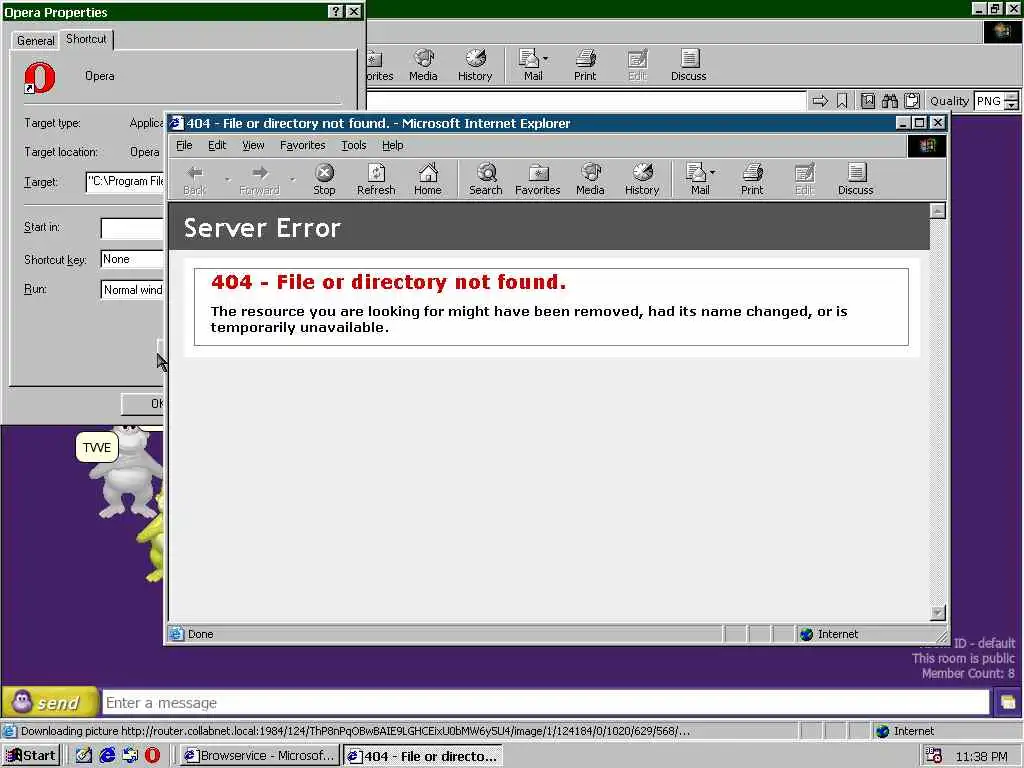Click the Shortcut key field showing None
Screen dimensions: 1024x768
click(132, 259)
